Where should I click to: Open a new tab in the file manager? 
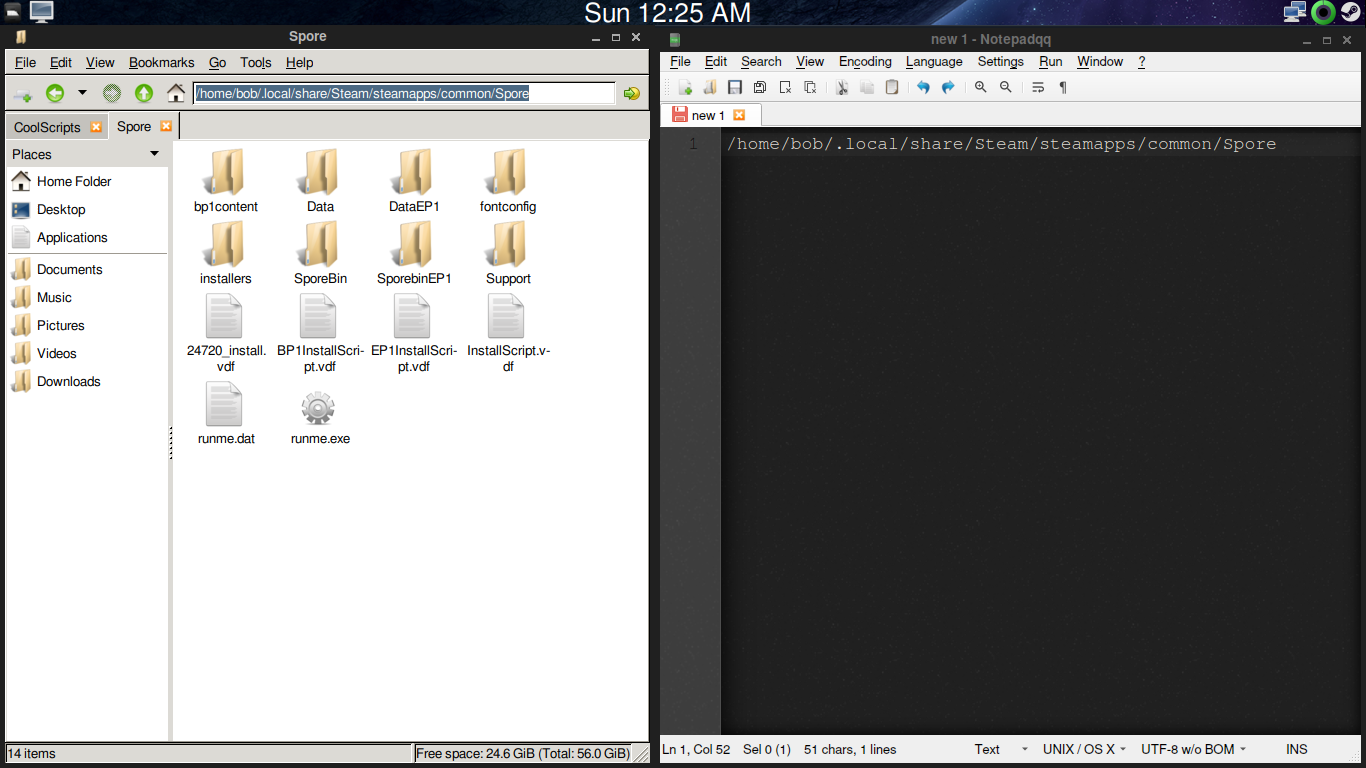(x=23, y=94)
